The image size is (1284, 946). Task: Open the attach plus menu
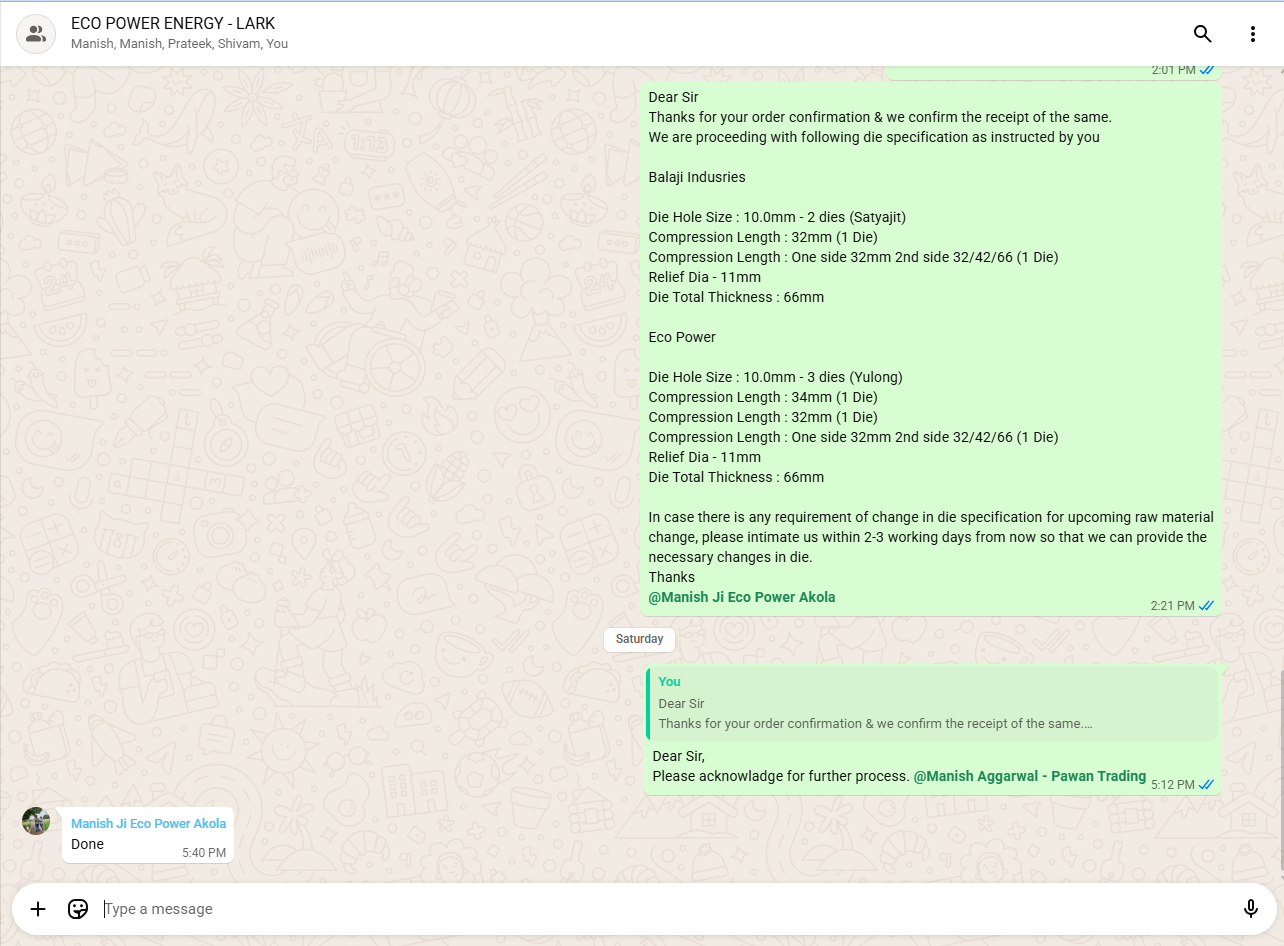click(38, 909)
